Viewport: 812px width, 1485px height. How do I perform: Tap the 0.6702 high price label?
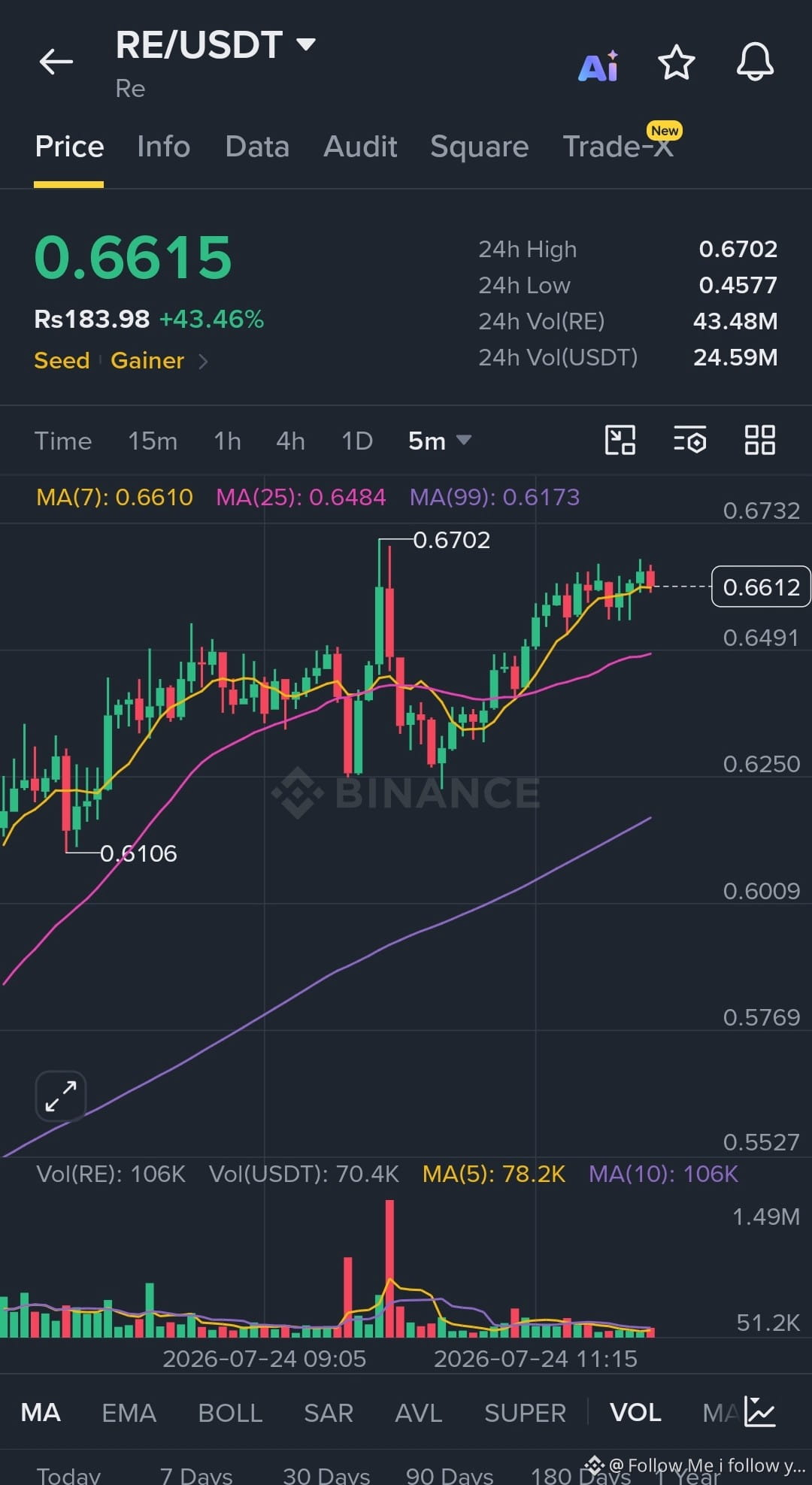point(452,540)
